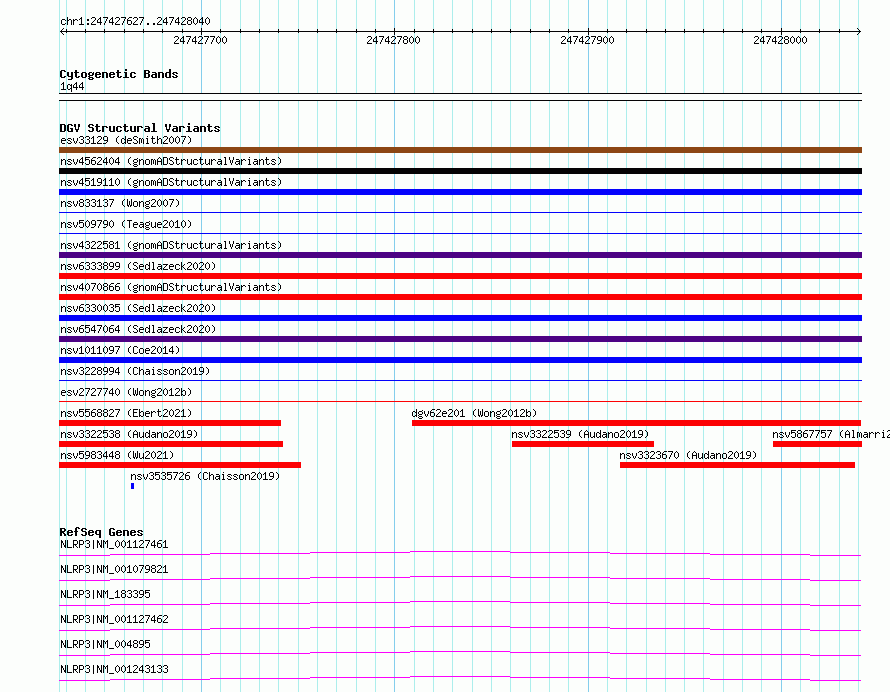The height and width of the screenshot is (692, 890).
Task: Click the right arrowhead of the ruler
Action: pos(859,31)
